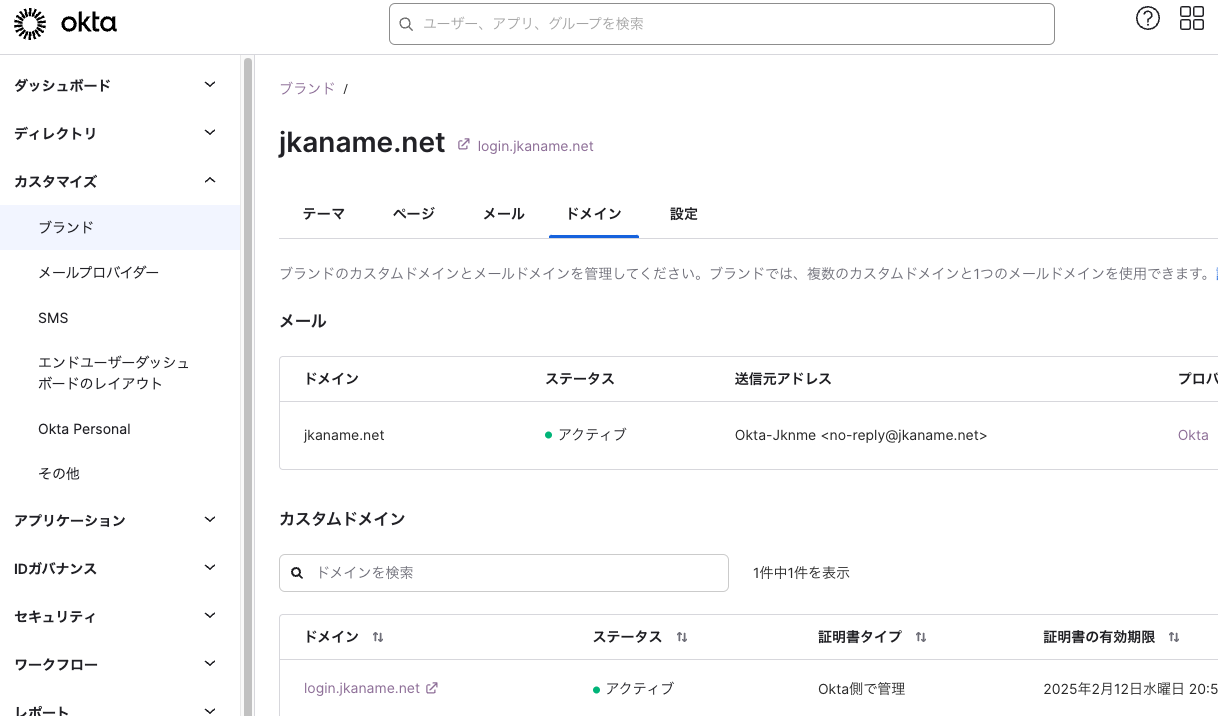
Task: Sort by 証明書タイプ column arrows icon
Action: [x=921, y=637]
